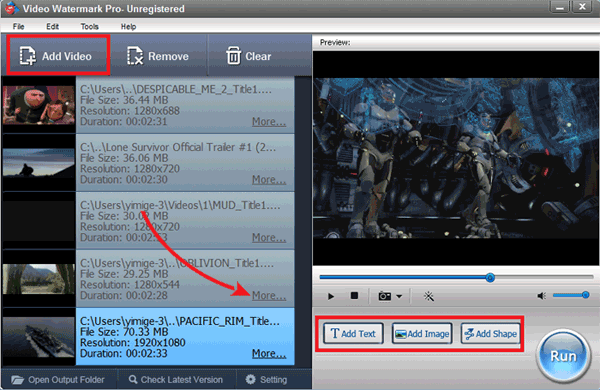600x390 pixels.
Task: Select the DESPICABLE_ME_2_Title1 file path row
Action: coord(185,105)
